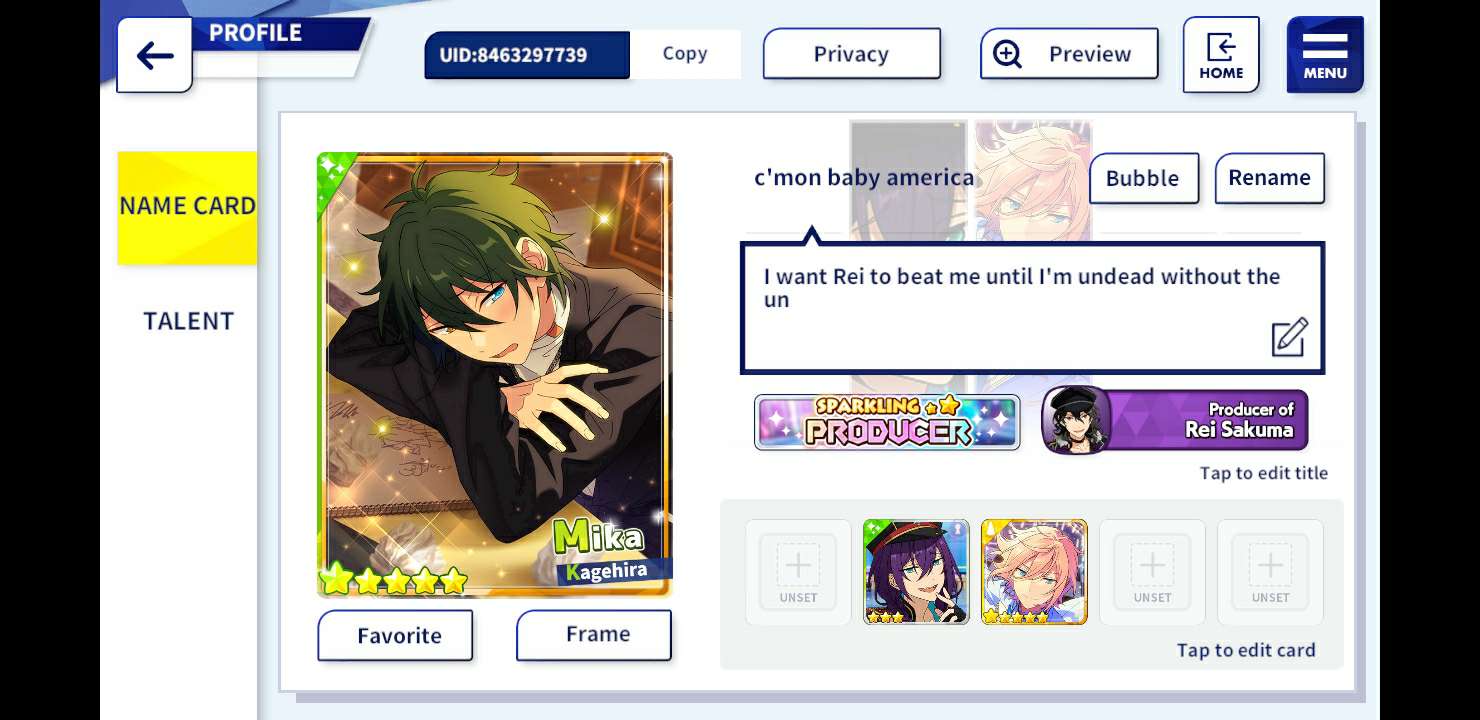This screenshot has height=720, width=1480.
Task: Tap the last UNSET plus card slot
Action: tap(1270, 572)
